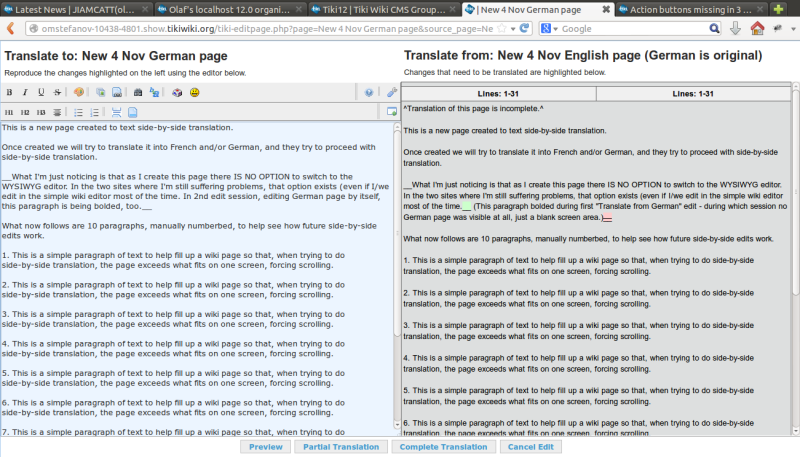
Task: Insert Heading 2 with H2 icon
Action: 25,112
